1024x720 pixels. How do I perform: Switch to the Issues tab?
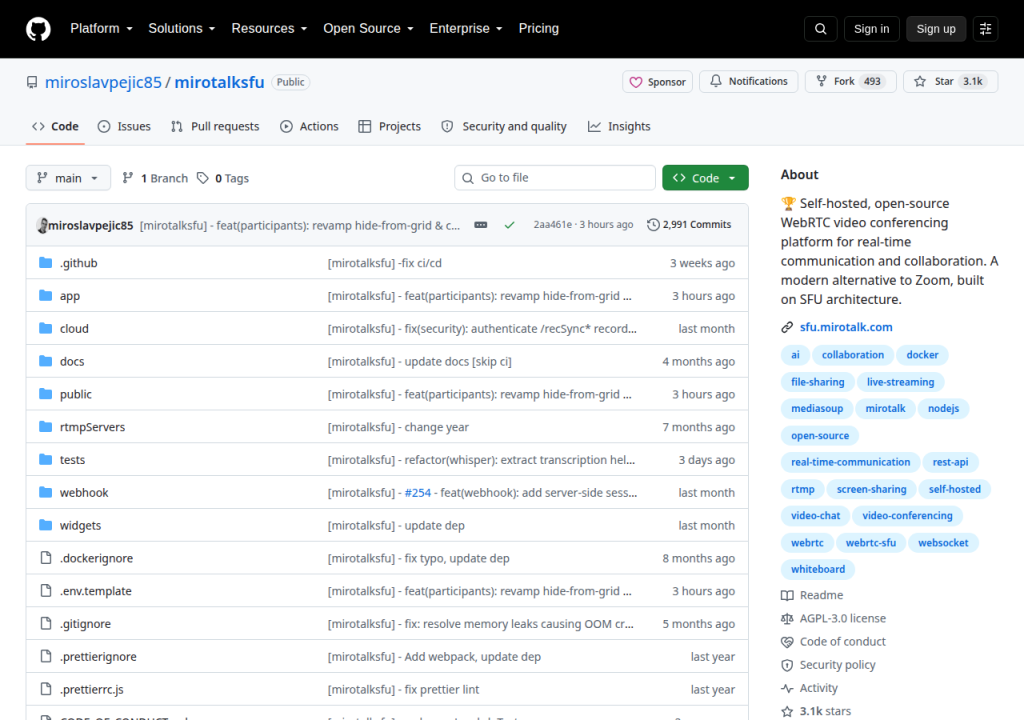click(x=124, y=127)
